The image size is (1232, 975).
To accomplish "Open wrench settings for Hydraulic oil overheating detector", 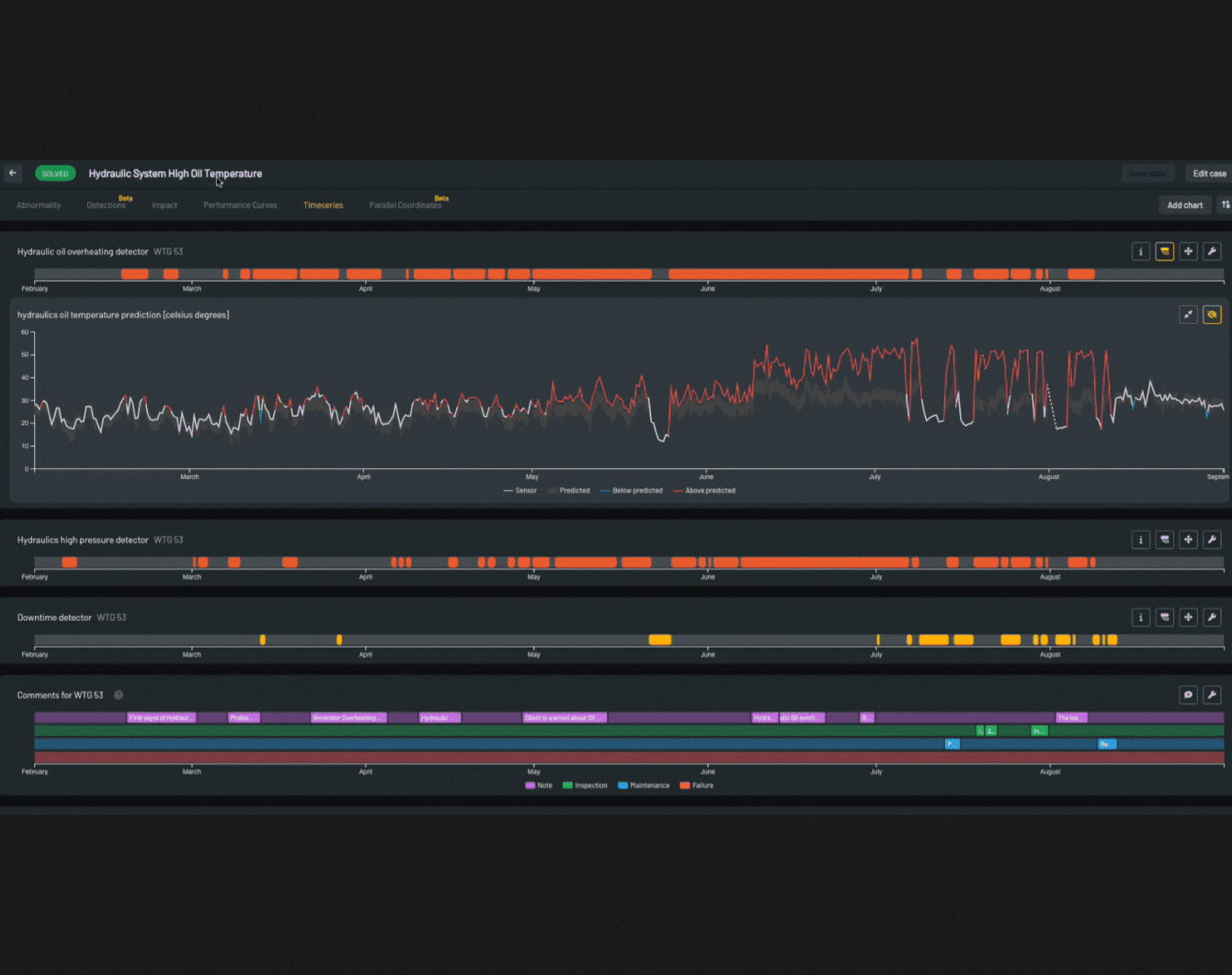I will (1212, 251).
